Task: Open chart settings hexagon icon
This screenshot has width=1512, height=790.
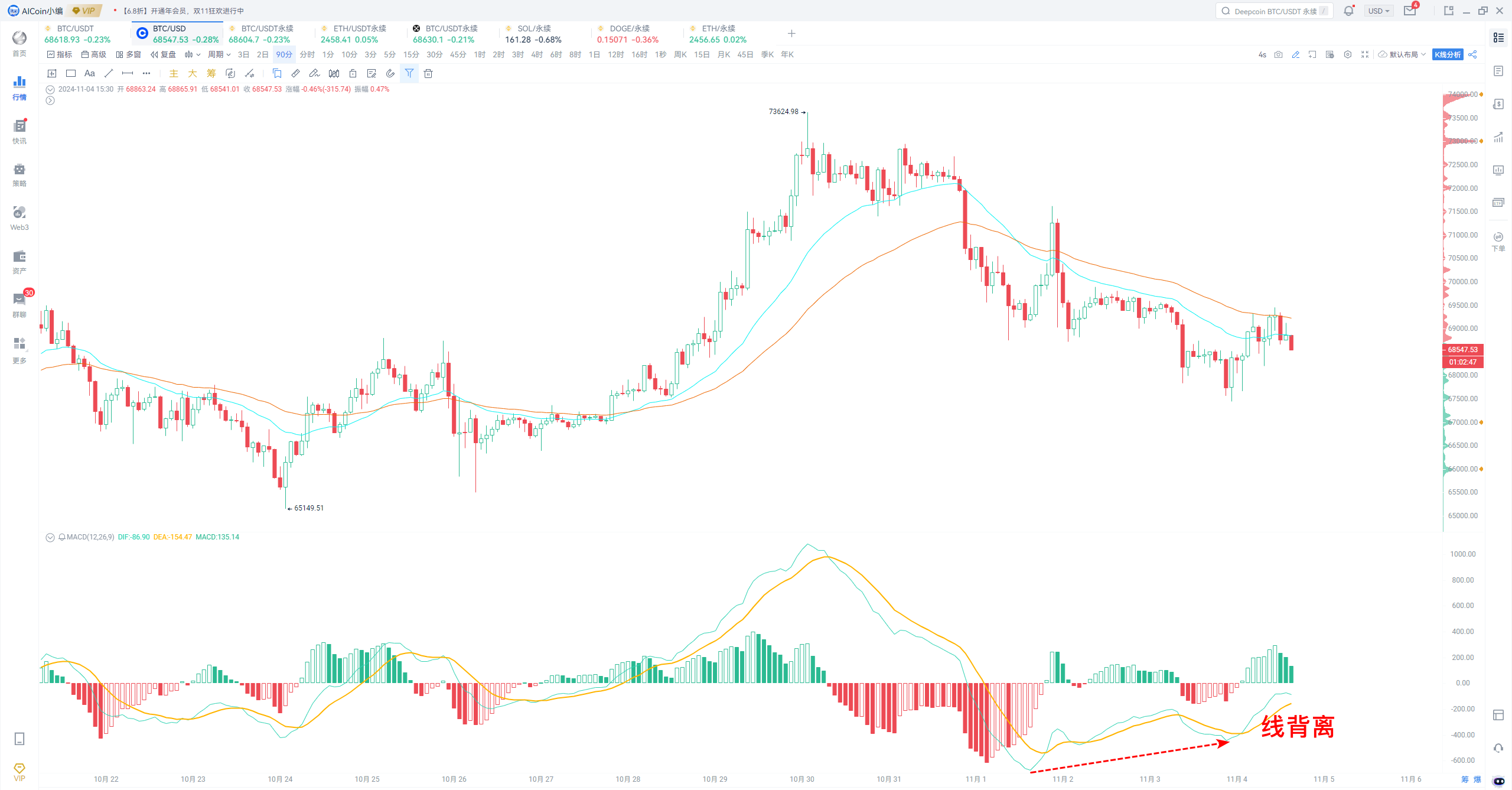Action: (1348, 54)
